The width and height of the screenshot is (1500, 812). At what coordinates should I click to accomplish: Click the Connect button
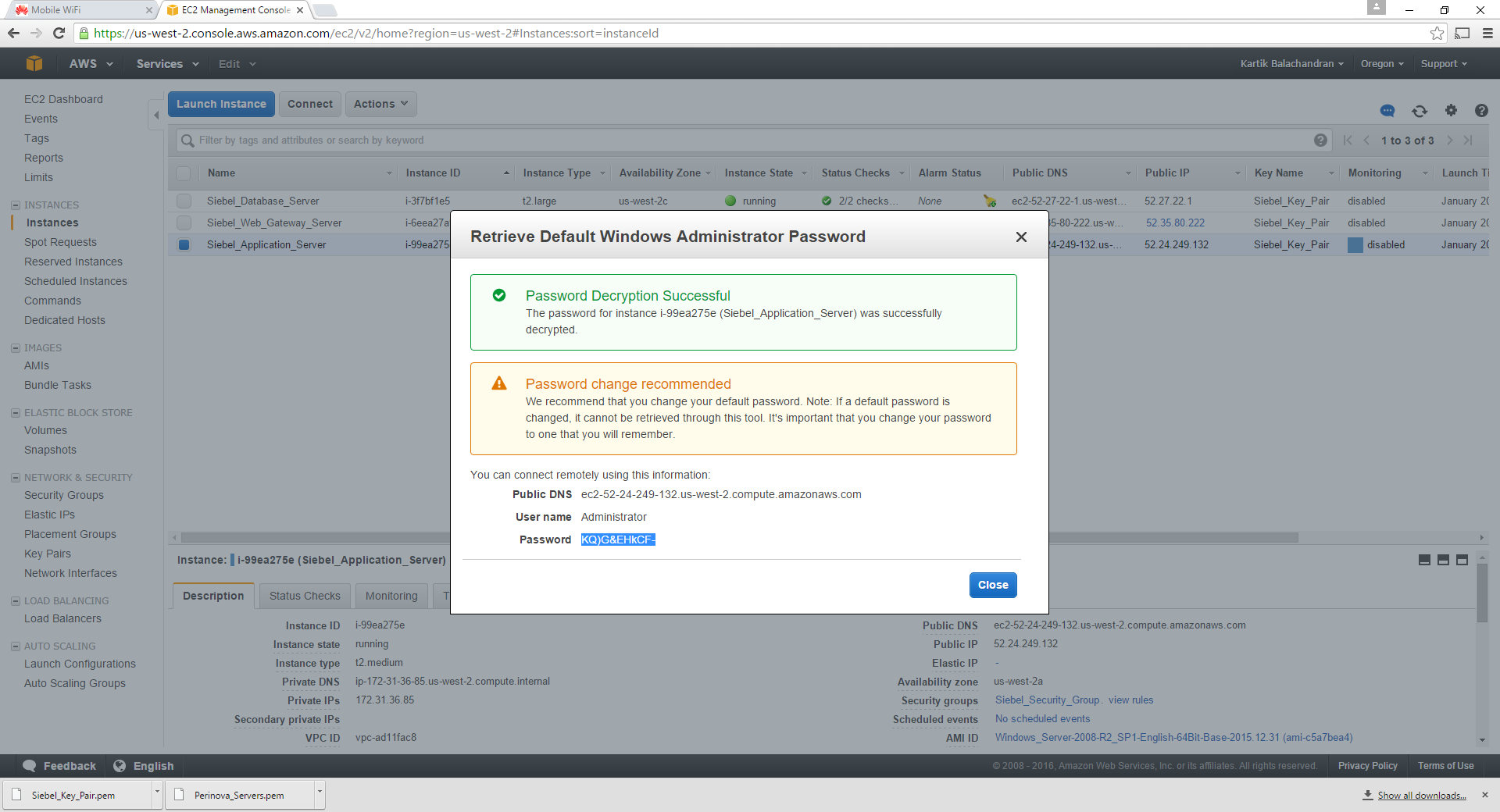(x=309, y=104)
